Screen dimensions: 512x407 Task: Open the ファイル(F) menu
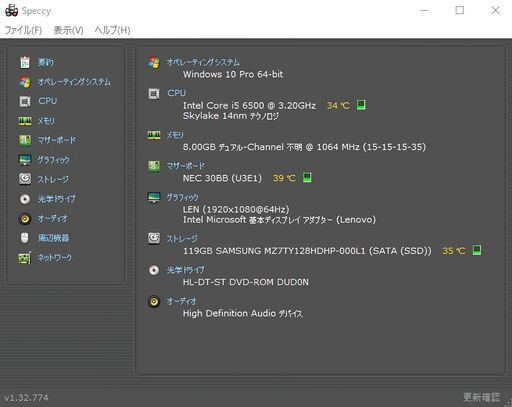click(23, 30)
